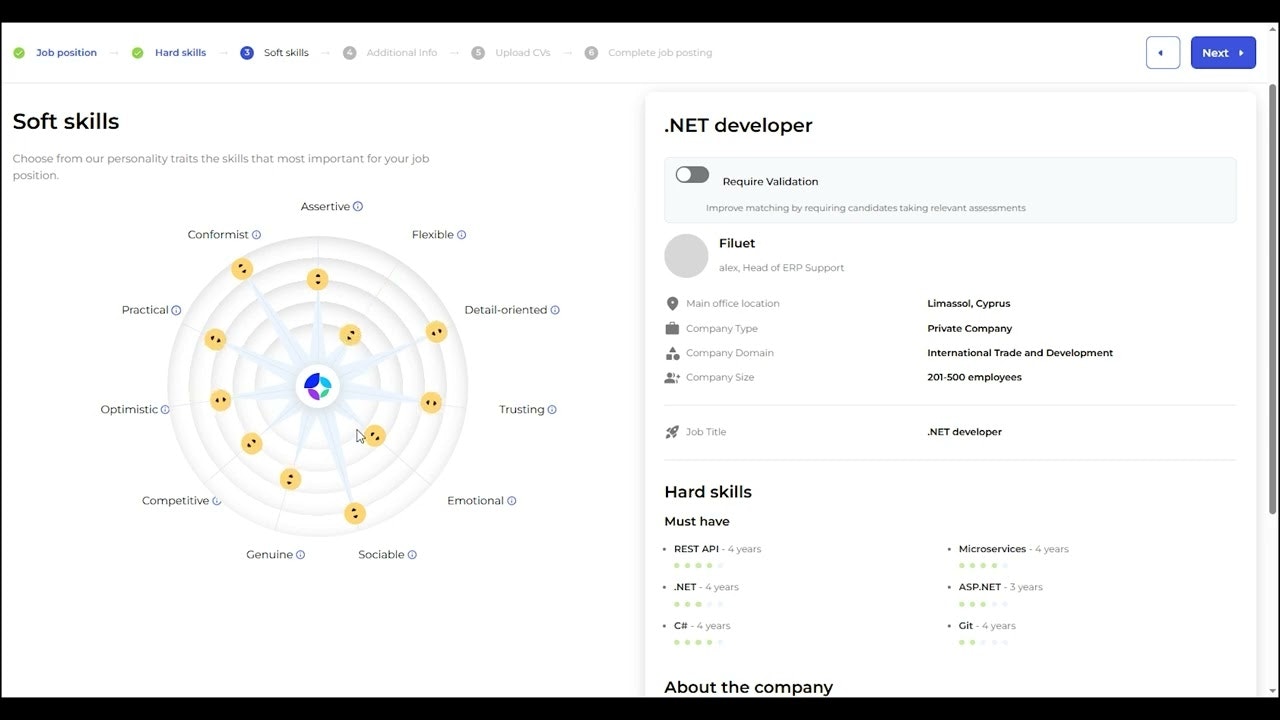1280x720 pixels.
Task: Select the Additional Info step
Action: point(402,52)
